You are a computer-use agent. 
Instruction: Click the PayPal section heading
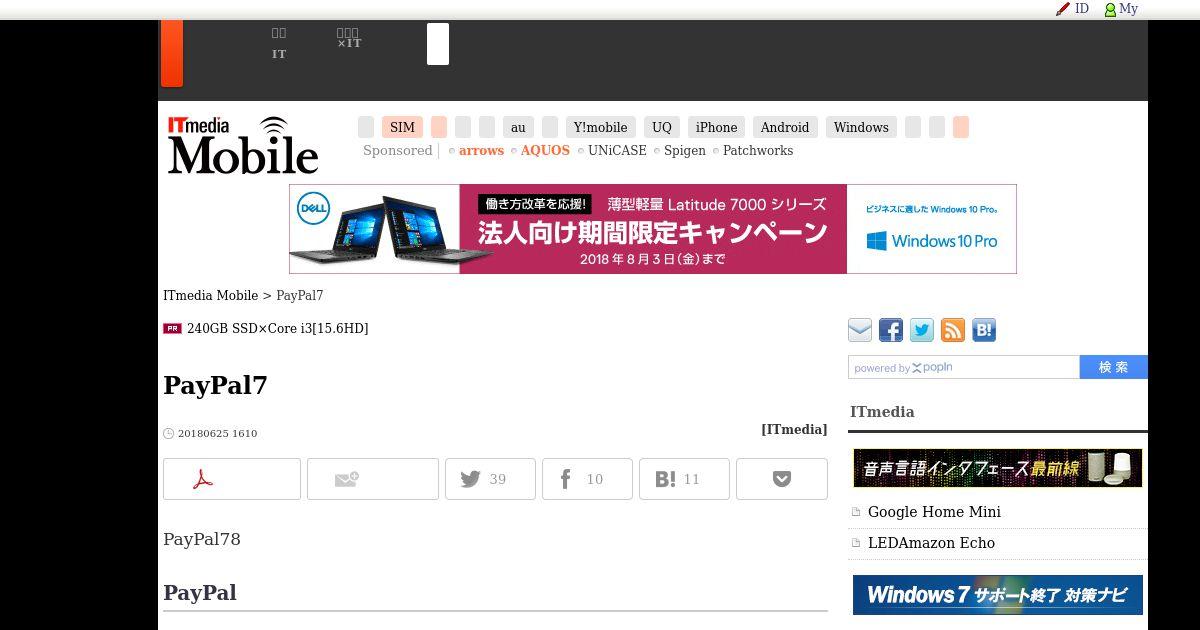[200, 593]
